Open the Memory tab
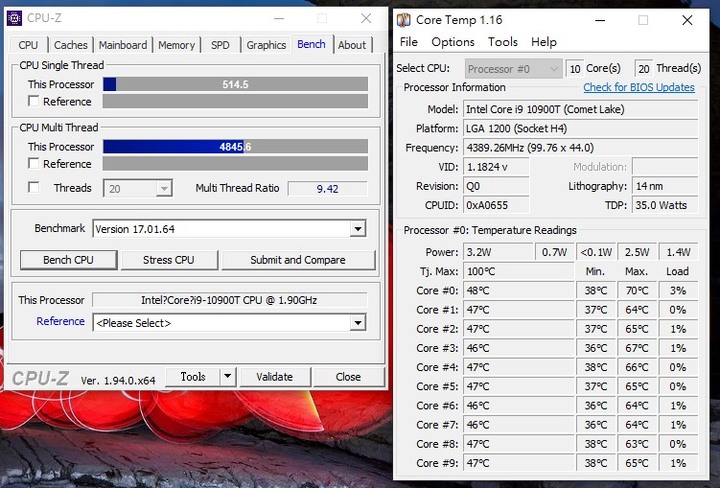Image resolution: width=720 pixels, height=488 pixels. point(176,45)
